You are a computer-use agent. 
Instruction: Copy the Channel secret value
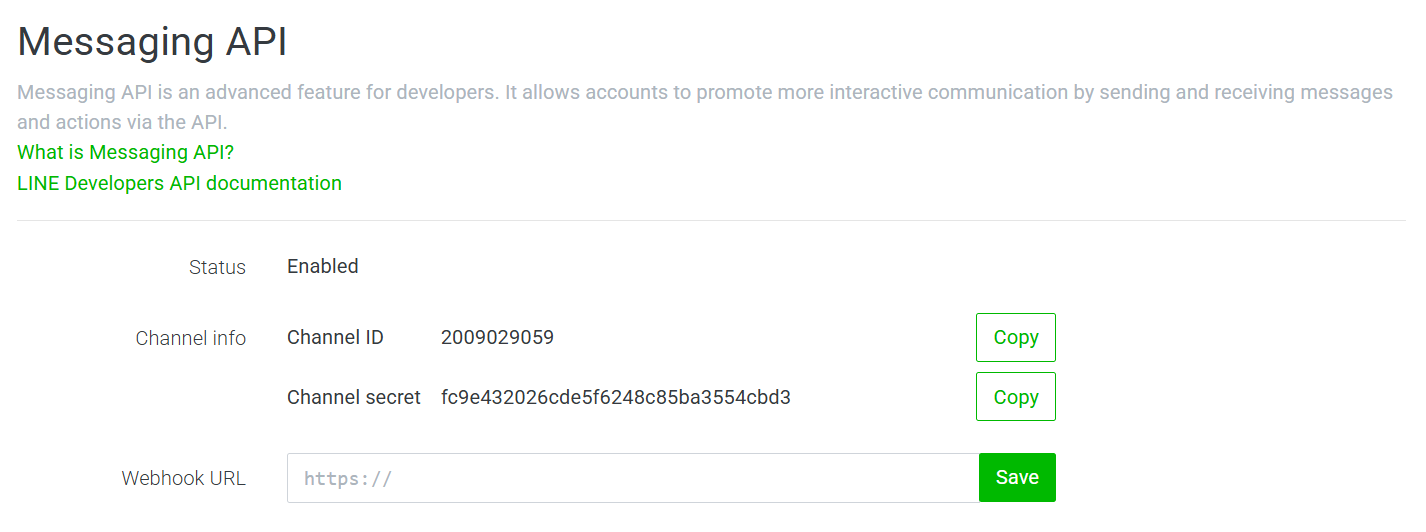1015,397
